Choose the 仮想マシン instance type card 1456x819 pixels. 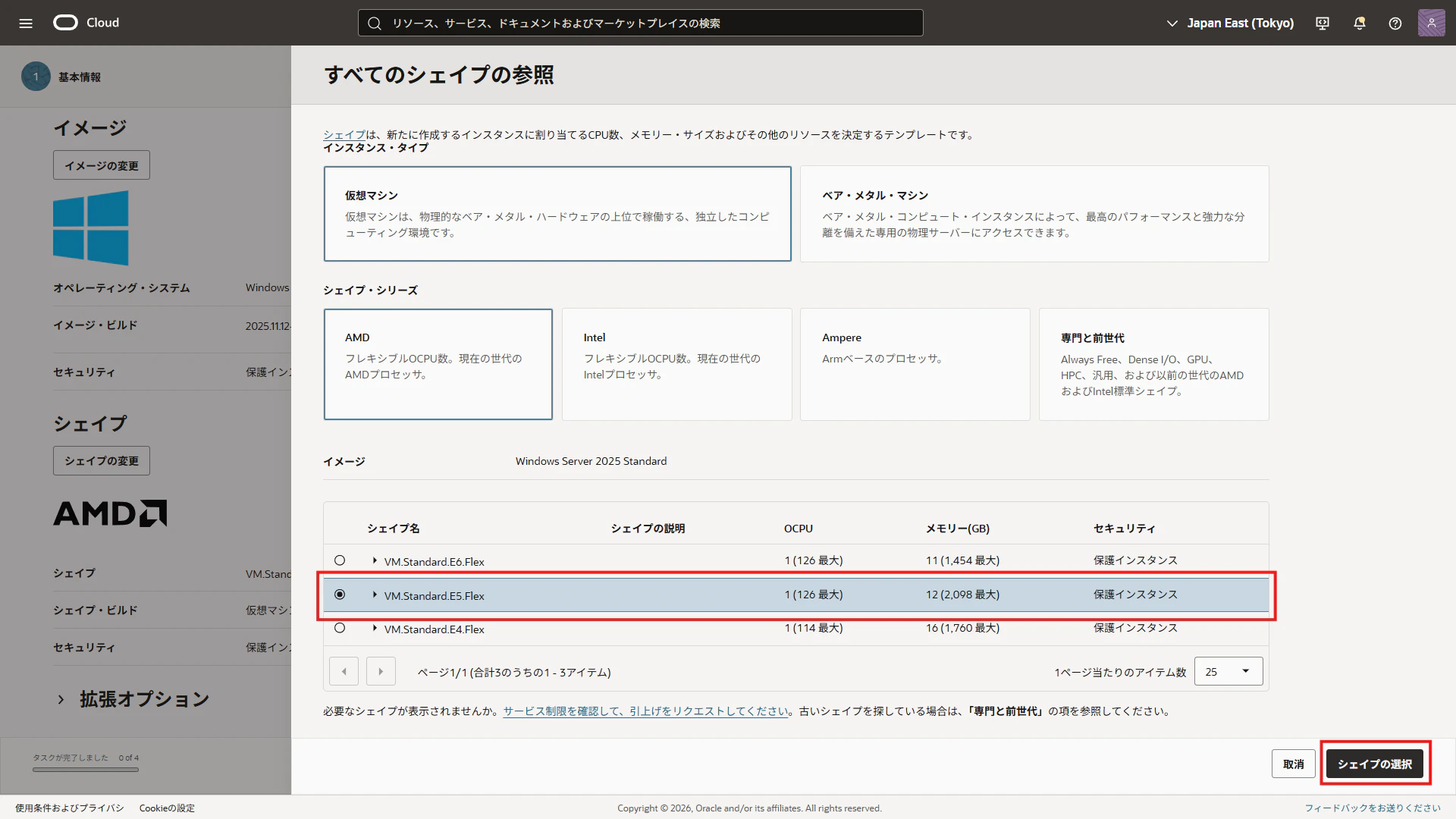click(557, 214)
